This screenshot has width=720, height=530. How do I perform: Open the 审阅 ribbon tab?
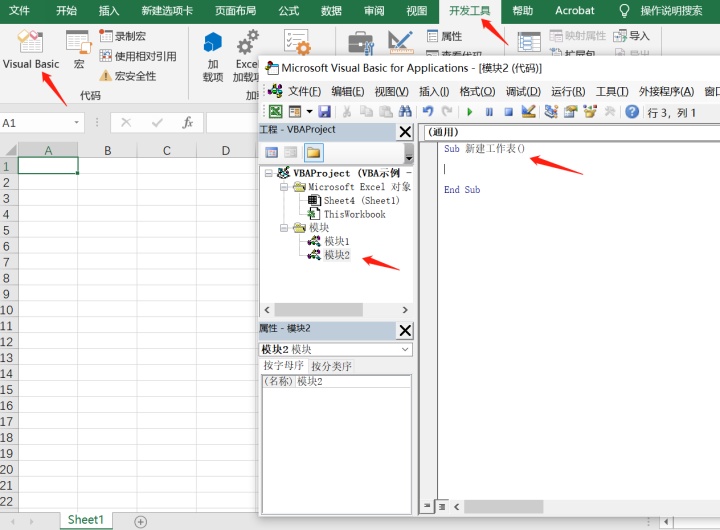pos(374,10)
